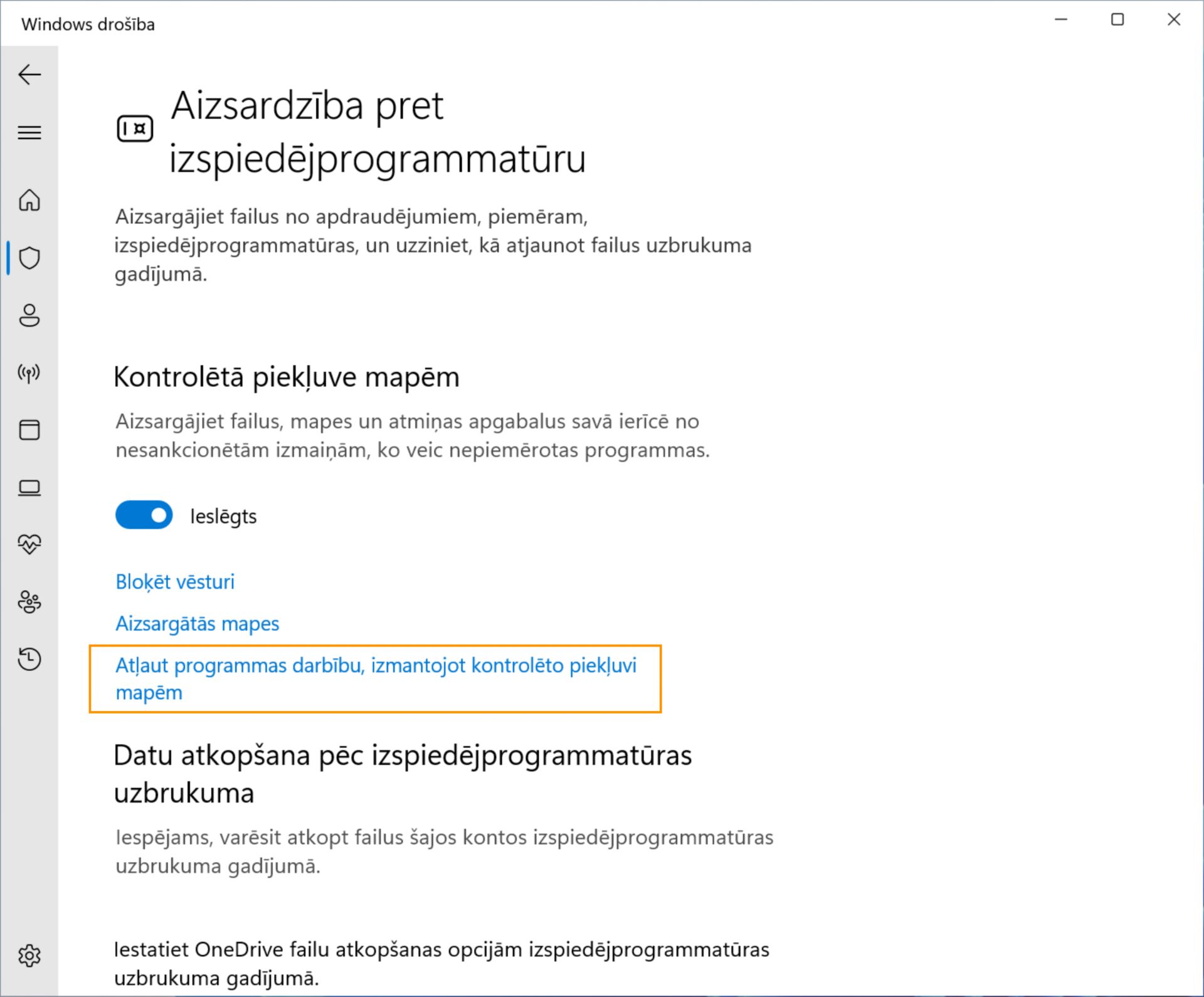Open Virus & threat protection shield icon
The image size is (1204, 997).
pos(29,258)
